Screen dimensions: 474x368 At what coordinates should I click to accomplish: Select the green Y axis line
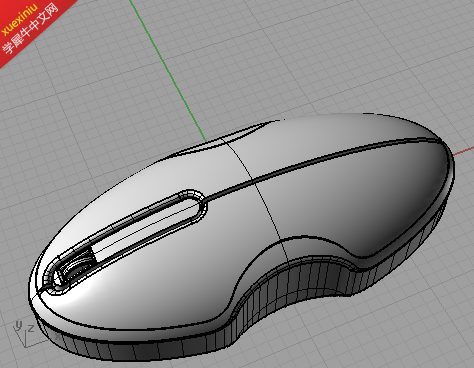[167, 69]
